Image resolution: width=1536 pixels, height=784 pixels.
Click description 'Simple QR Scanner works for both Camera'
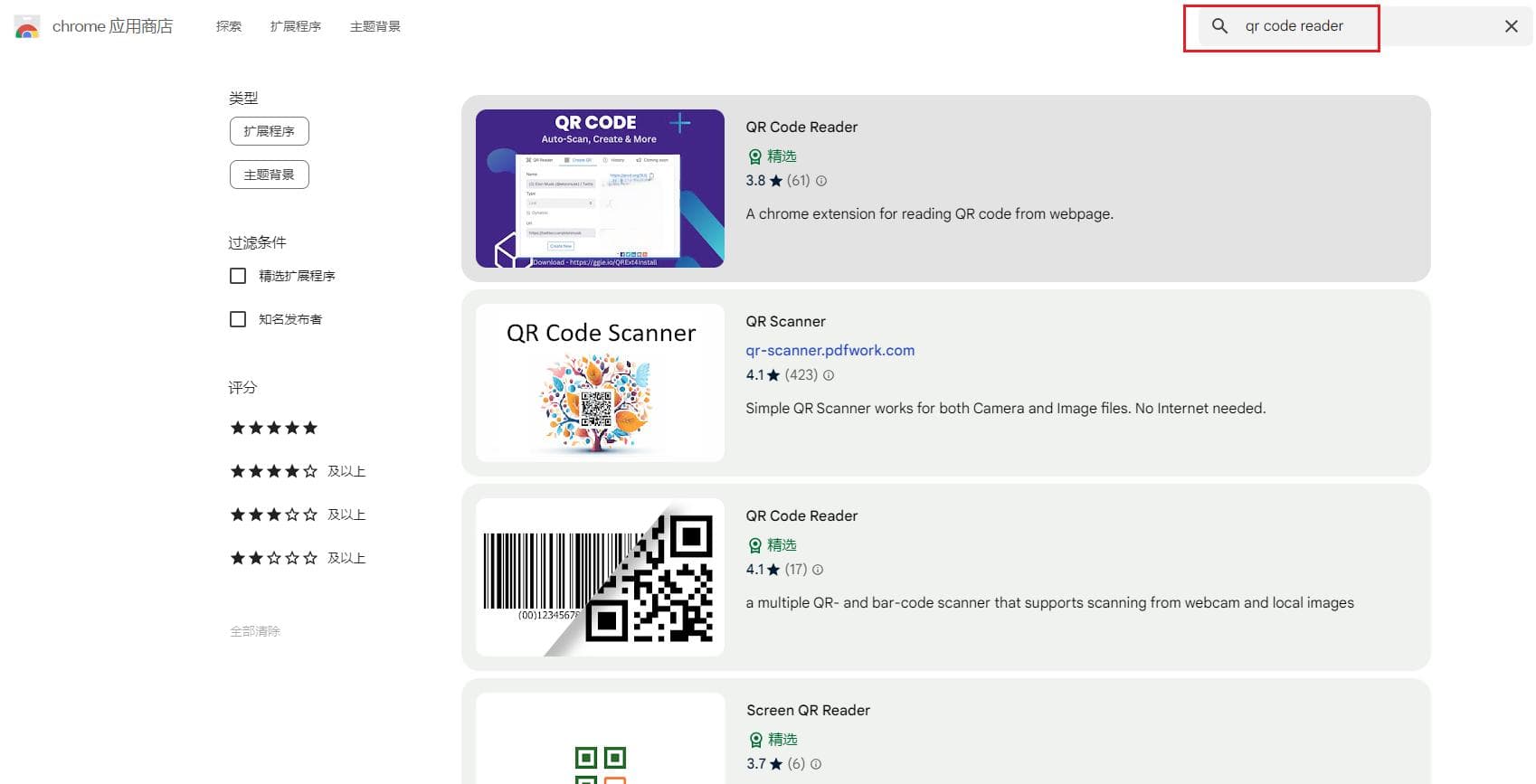[1005, 409]
